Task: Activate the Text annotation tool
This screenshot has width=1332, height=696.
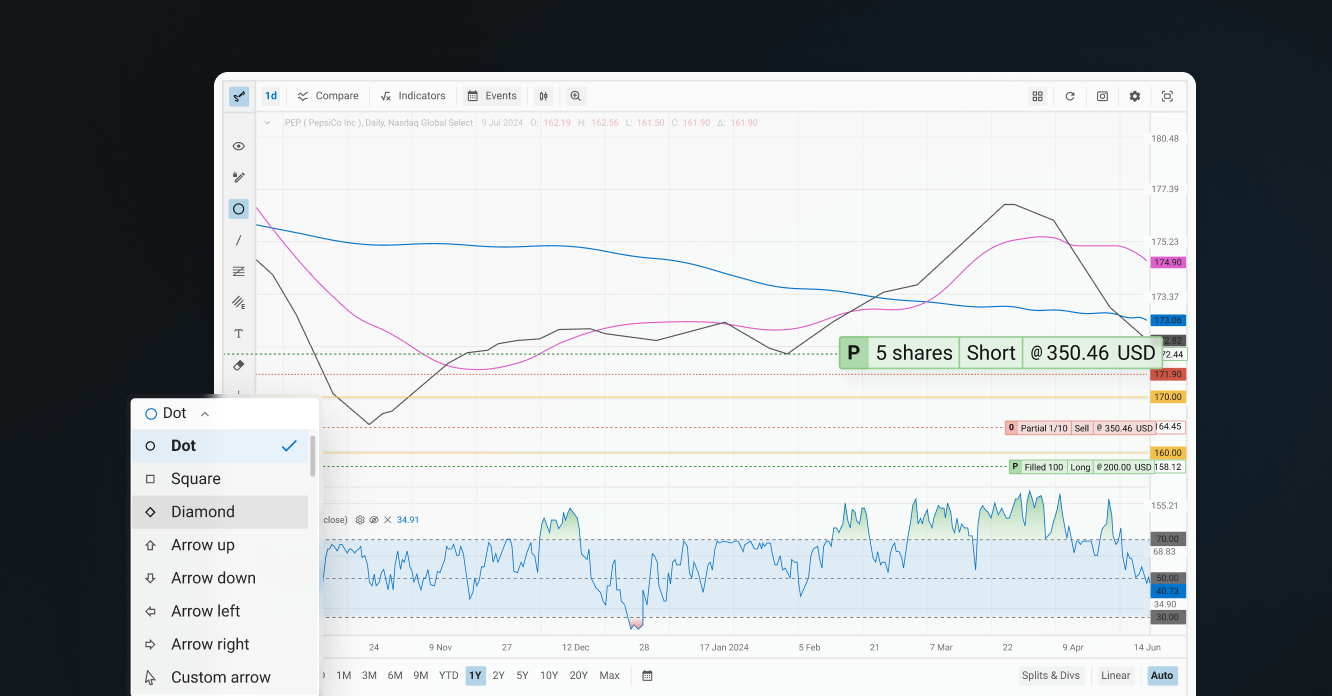Action: click(x=238, y=333)
